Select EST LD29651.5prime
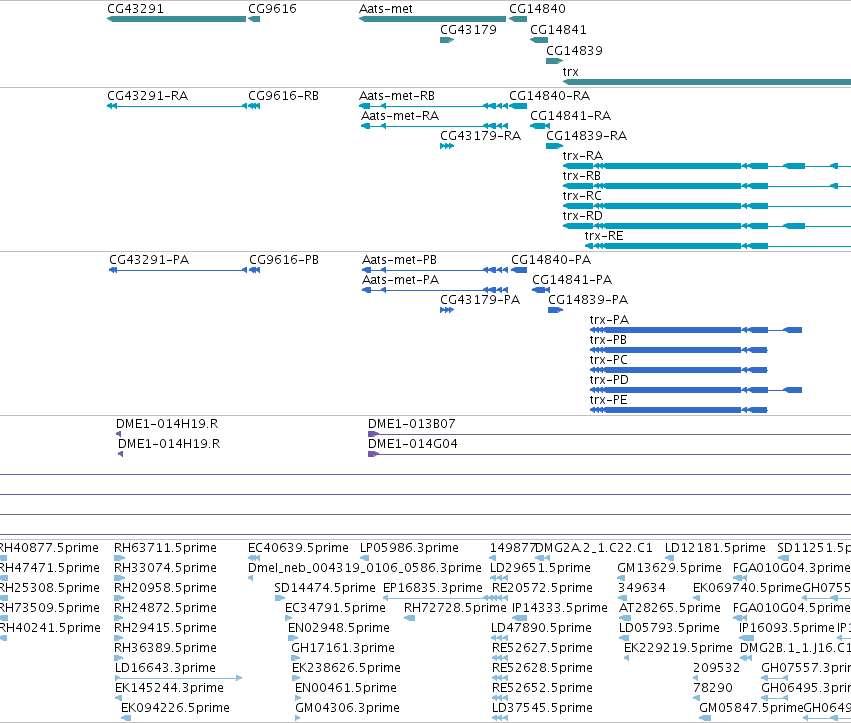 540,569
